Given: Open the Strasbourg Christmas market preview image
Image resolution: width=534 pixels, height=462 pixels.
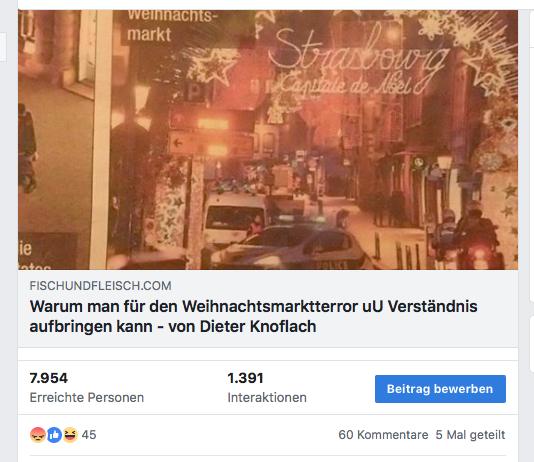Looking at the screenshot, I should tap(268, 140).
